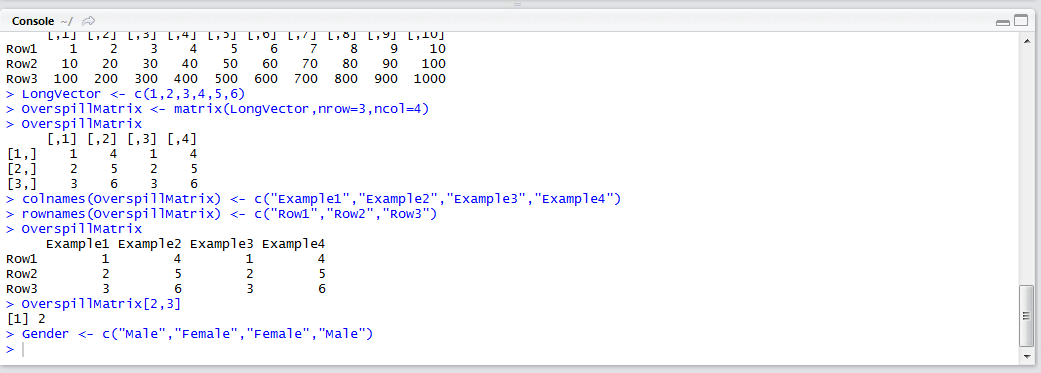Screen dimensions: 1041x373
Task: Click the [1] 2 output line
Action: pyautogui.click(x=25, y=319)
